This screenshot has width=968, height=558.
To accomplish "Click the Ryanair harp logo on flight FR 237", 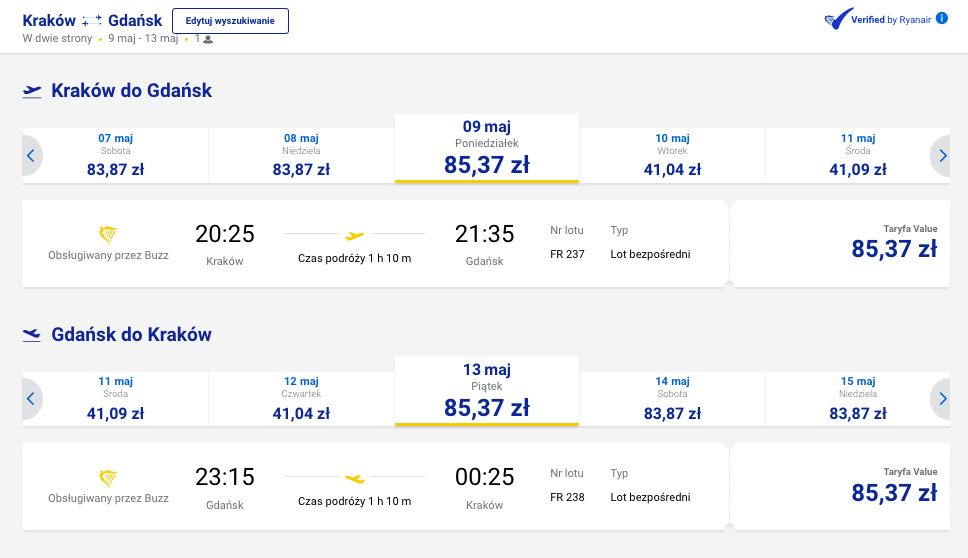I will (x=108, y=235).
